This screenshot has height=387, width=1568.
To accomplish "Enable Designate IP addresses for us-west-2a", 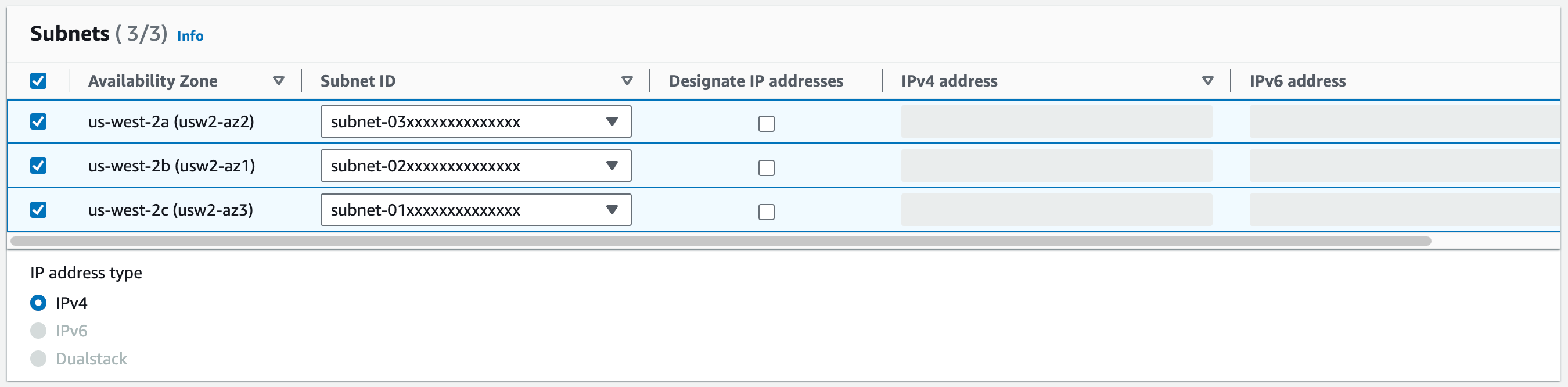I will tap(767, 124).
